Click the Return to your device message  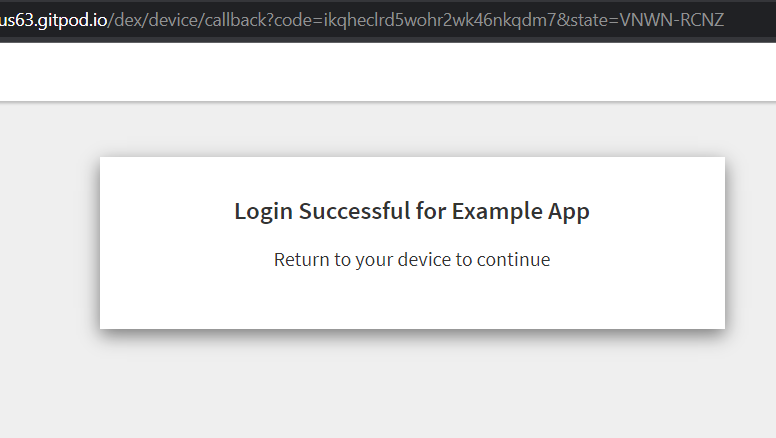pyautogui.click(x=412, y=260)
